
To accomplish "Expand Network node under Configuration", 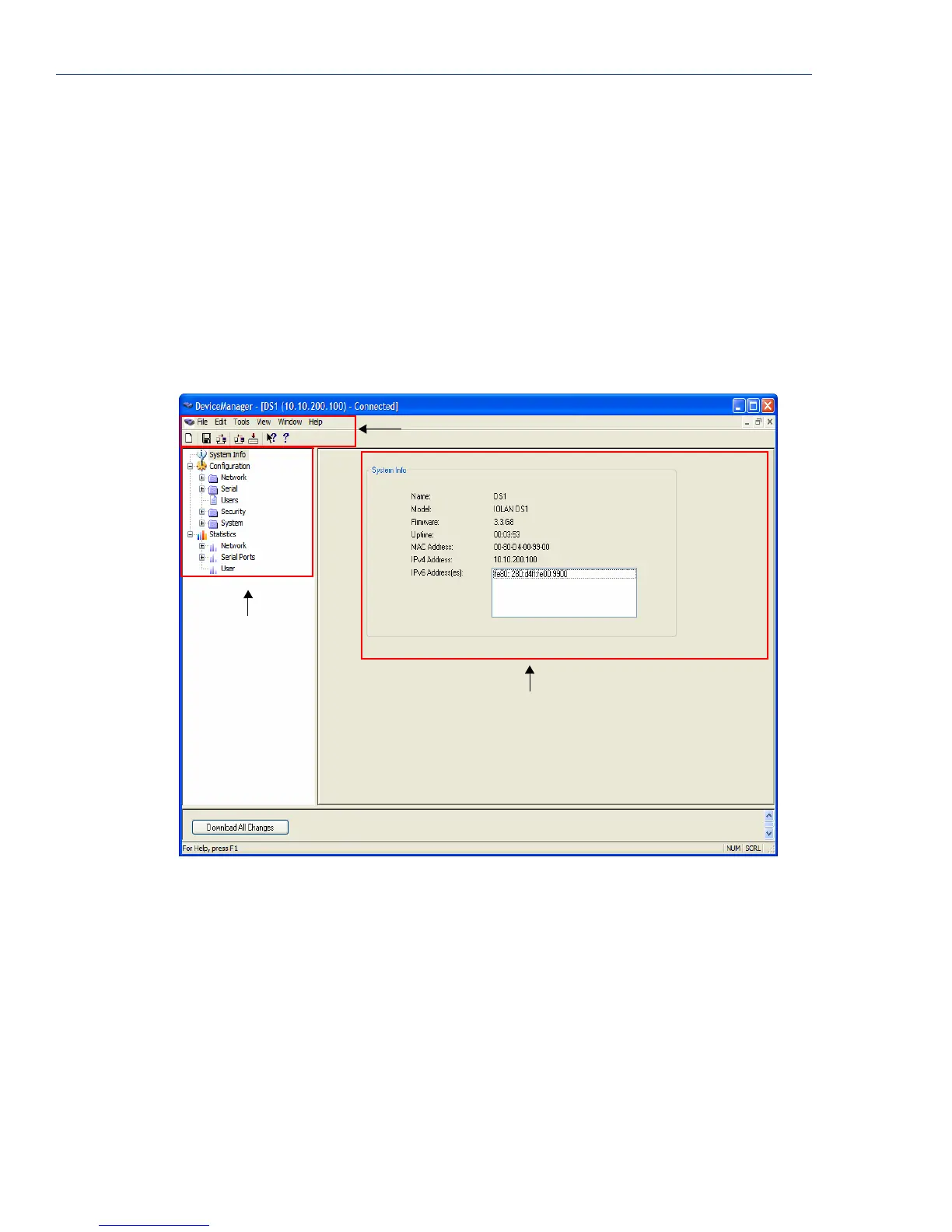I will tap(201, 478).
